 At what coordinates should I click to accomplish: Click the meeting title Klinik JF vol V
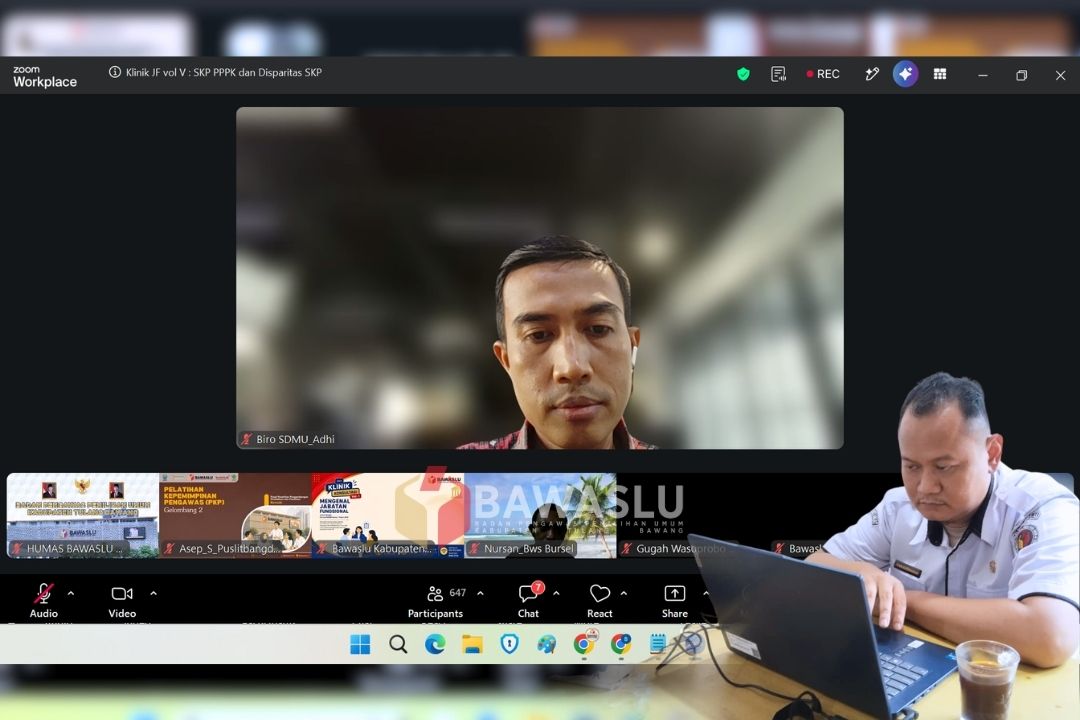(223, 72)
